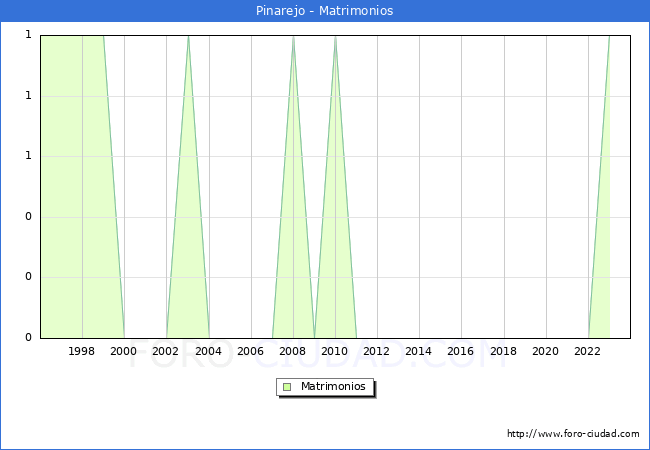650x450 pixels.
Task: Select the 2004 year label
Action: 209,351
